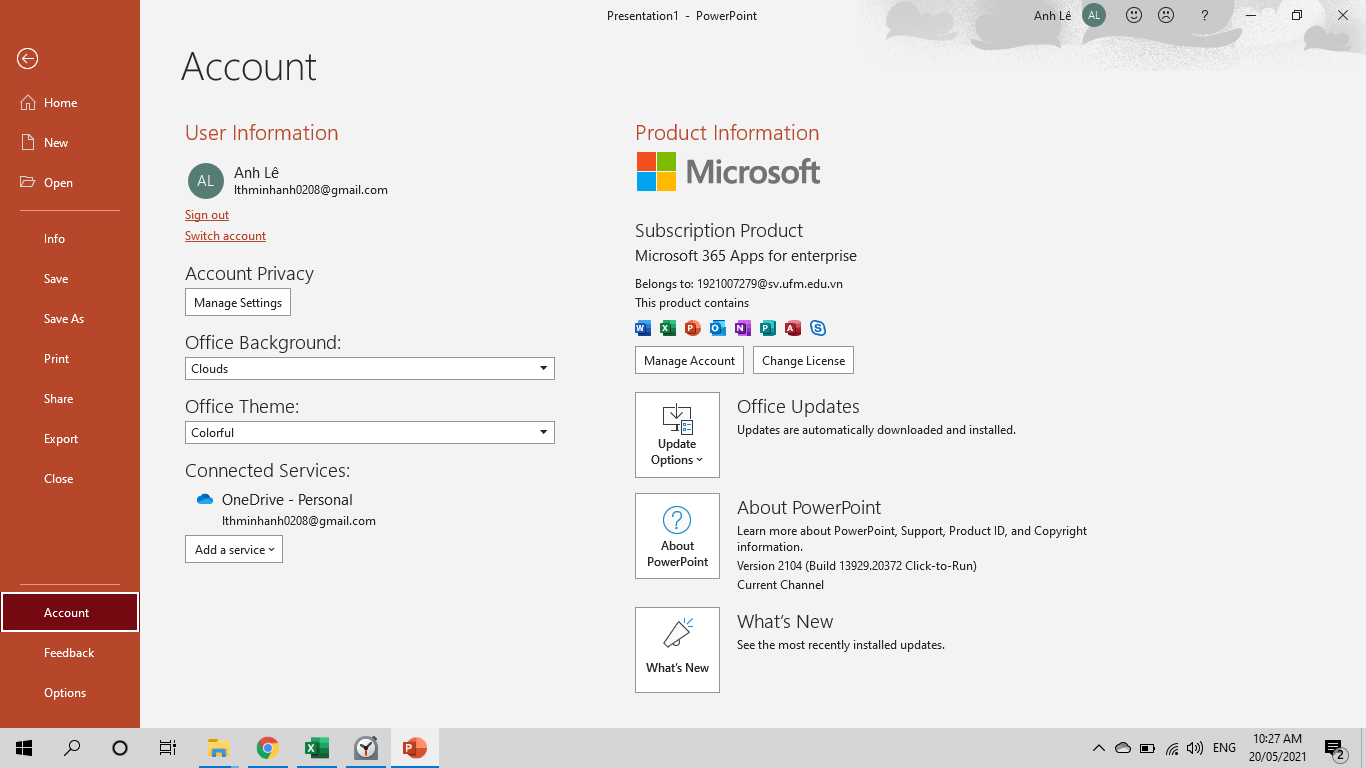This screenshot has height=768, width=1366.
Task: Open Print in the sidebar
Action: tap(70, 359)
